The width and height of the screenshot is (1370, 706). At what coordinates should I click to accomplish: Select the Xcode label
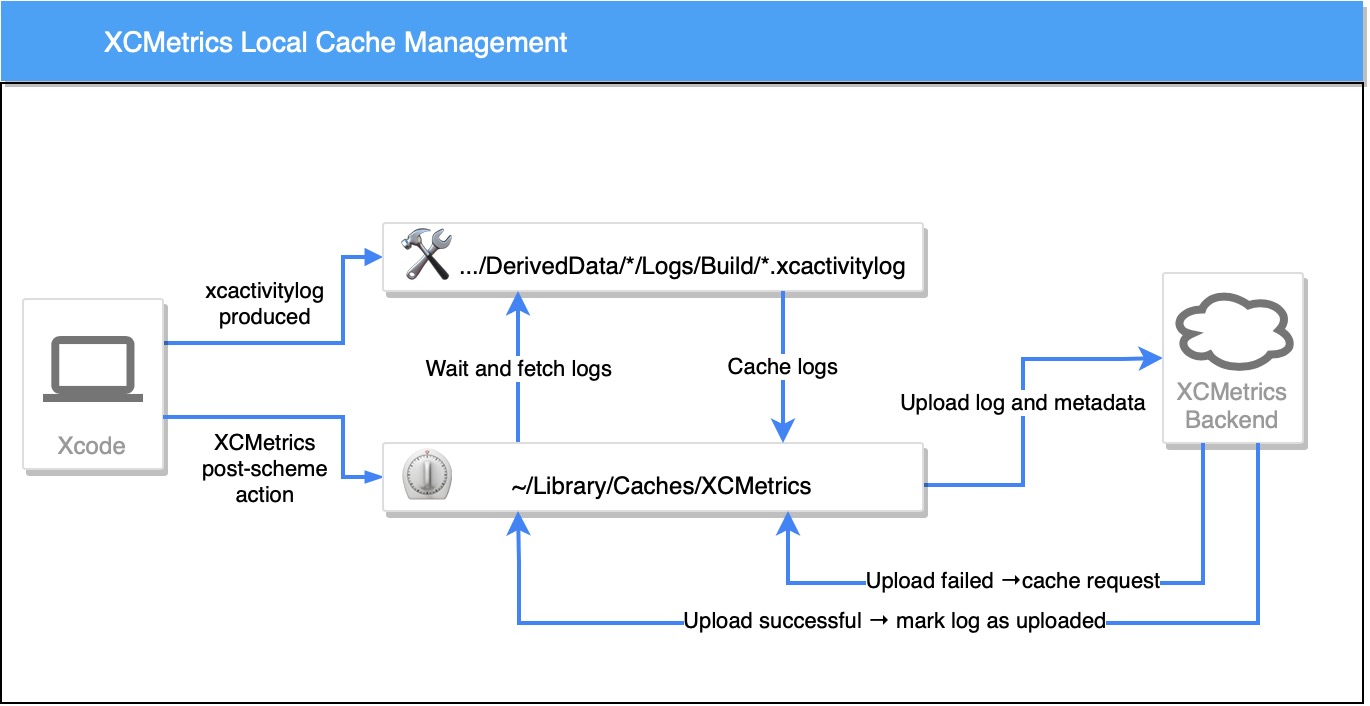pyautogui.click(x=91, y=445)
